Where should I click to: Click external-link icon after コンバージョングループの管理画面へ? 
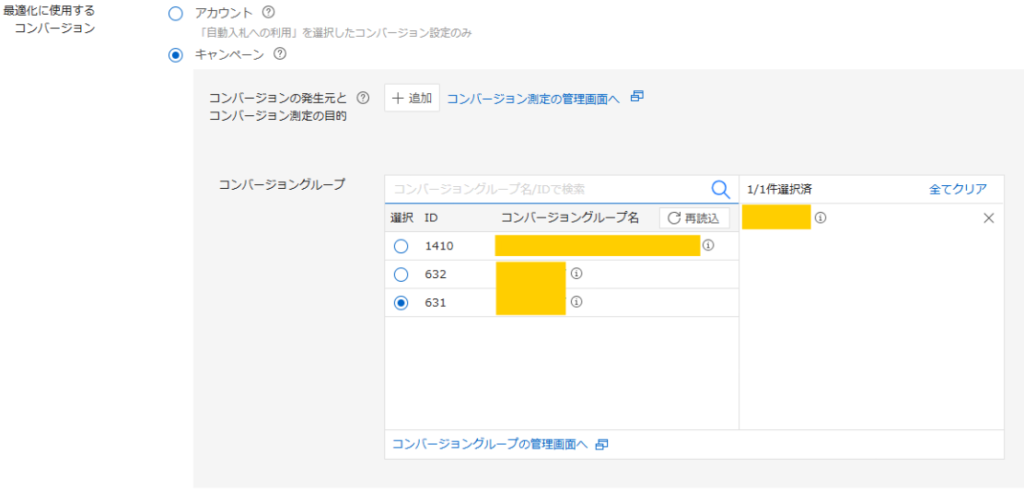pyautogui.click(x=602, y=444)
